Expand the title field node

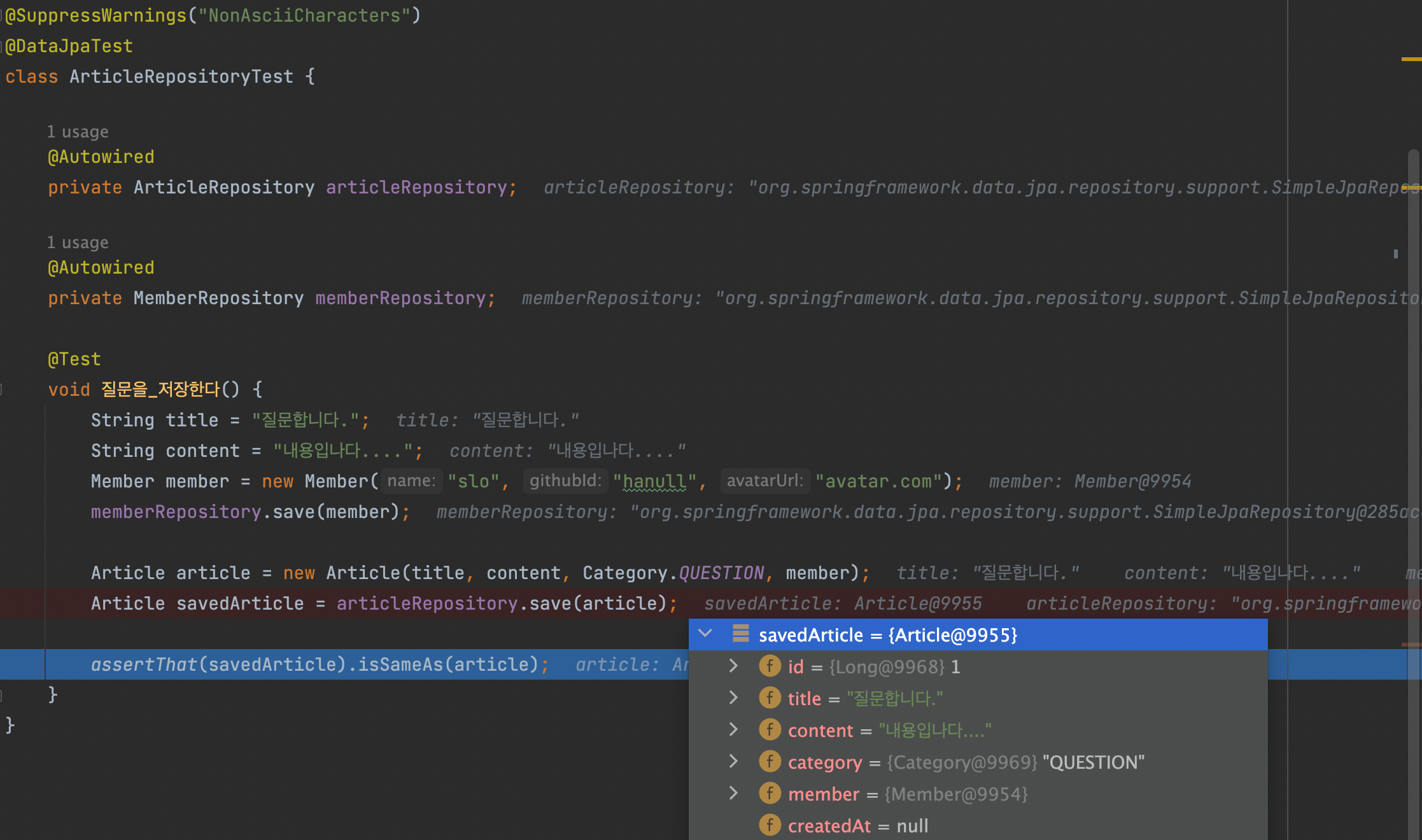coord(733,698)
